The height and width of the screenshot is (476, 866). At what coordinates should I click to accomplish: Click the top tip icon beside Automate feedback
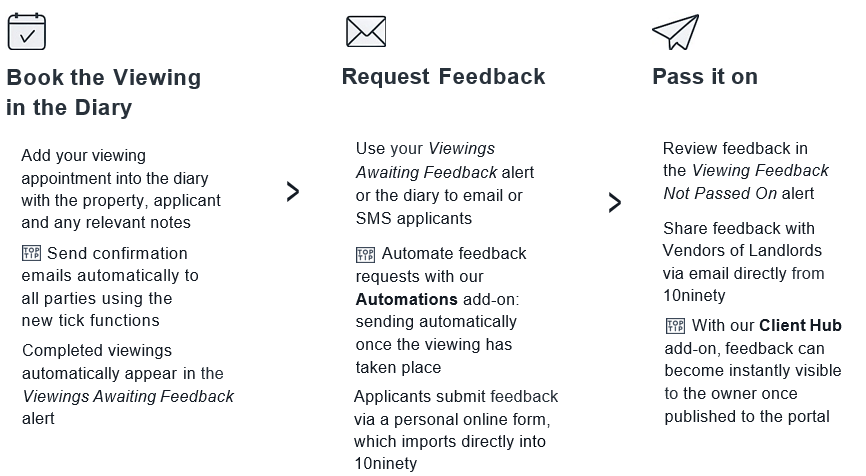point(366,254)
